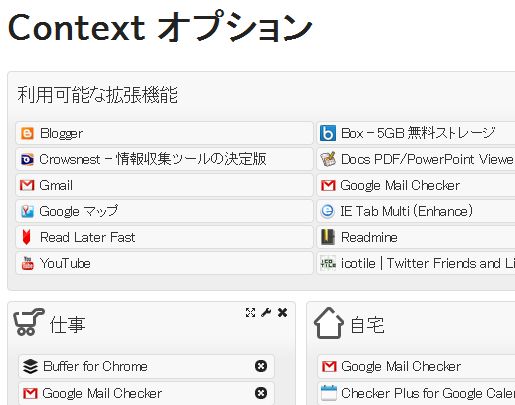Click the Readmine extension icon

click(x=328, y=237)
